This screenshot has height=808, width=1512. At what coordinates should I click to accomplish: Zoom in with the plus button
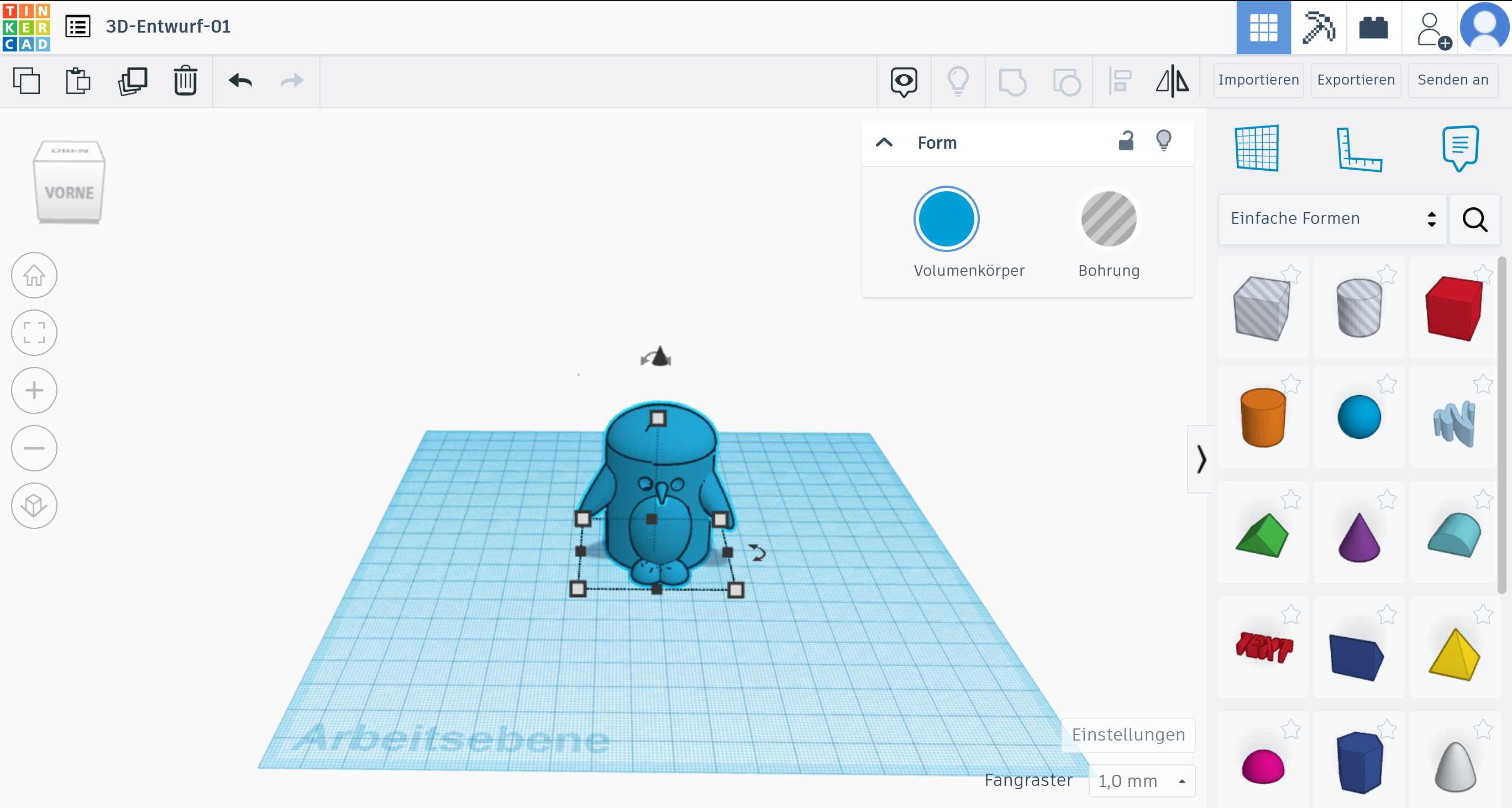point(34,390)
